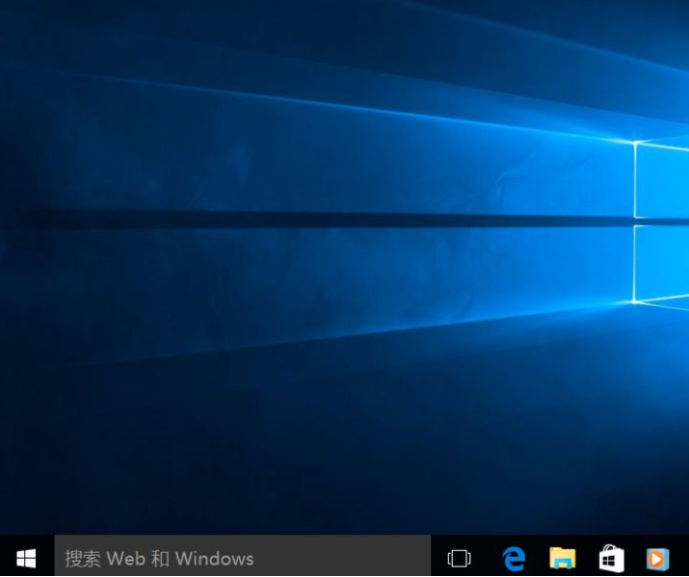Image resolution: width=689 pixels, height=577 pixels.
Task: Launch the media player taskbar icon
Action: tap(657, 559)
